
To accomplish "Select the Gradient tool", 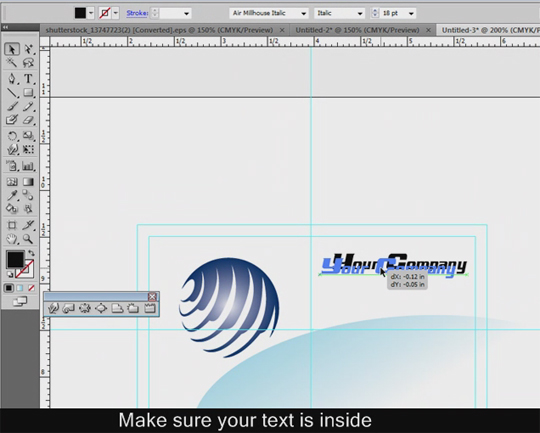I will (x=29, y=182).
